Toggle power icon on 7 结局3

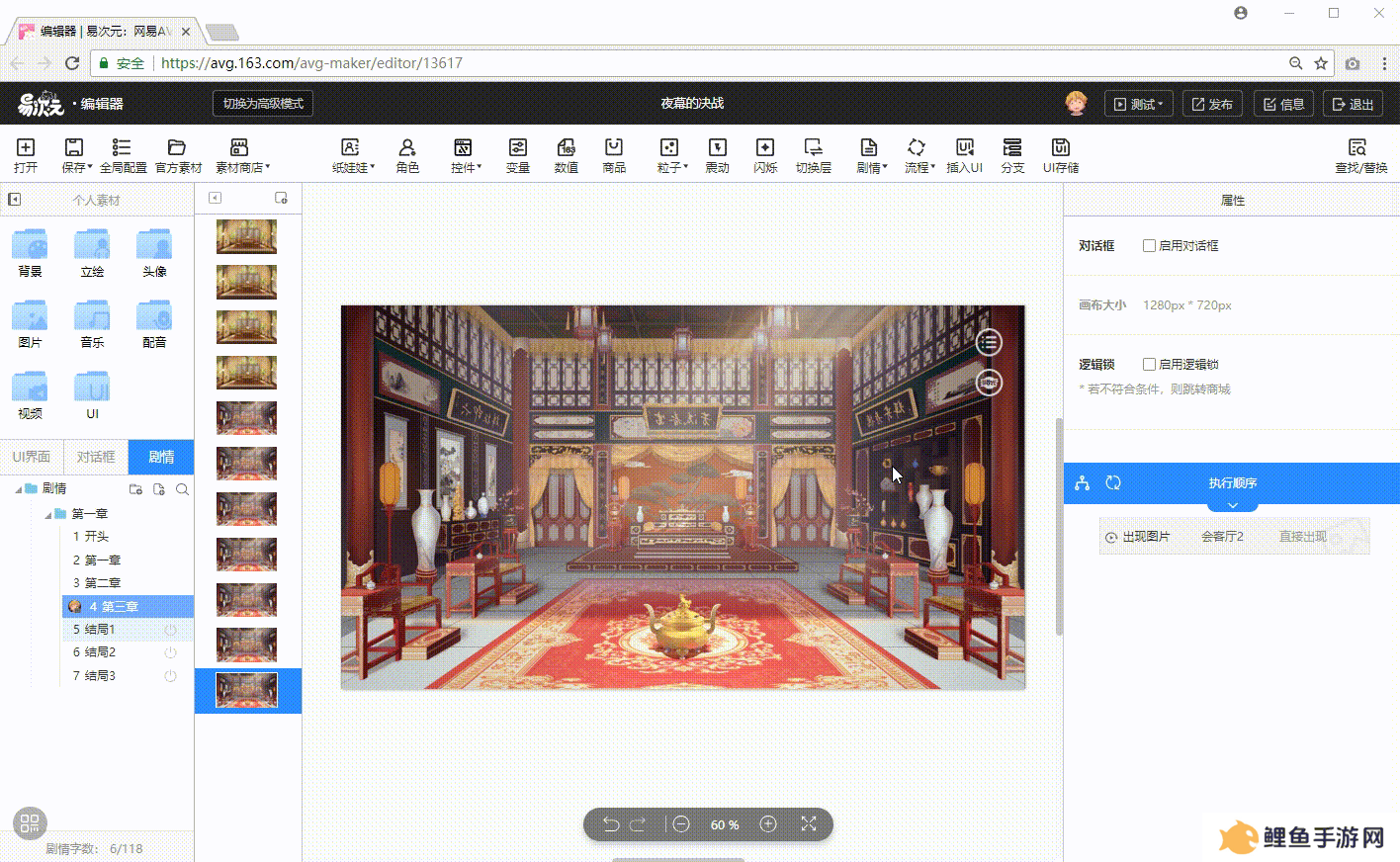170,676
